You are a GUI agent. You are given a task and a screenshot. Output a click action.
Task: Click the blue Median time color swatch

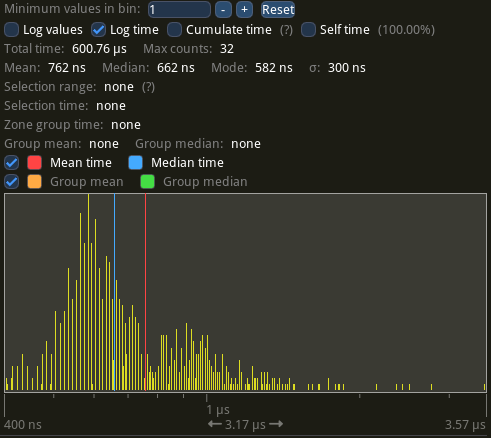[x=136, y=163]
